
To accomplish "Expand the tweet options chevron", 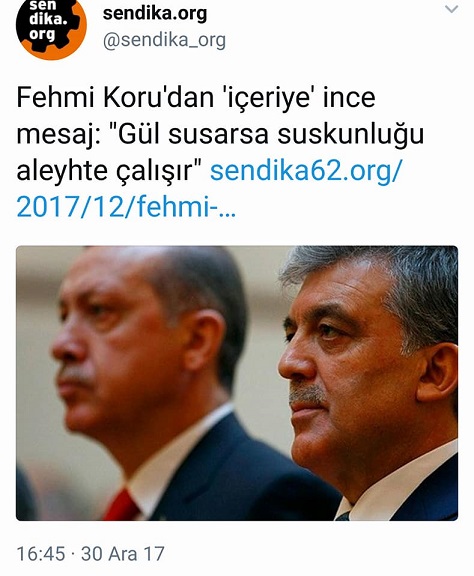I will (x=452, y=9).
